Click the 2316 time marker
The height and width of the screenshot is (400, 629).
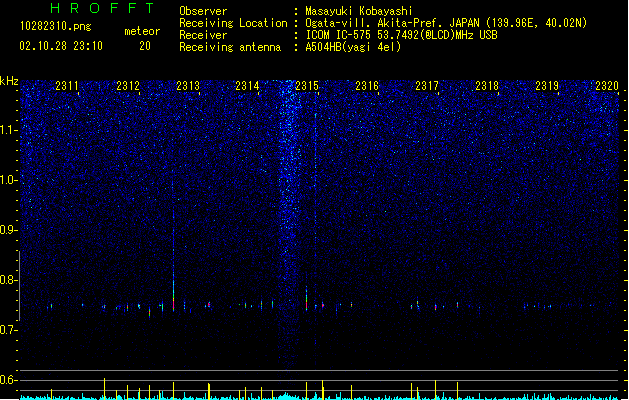[367, 85]
